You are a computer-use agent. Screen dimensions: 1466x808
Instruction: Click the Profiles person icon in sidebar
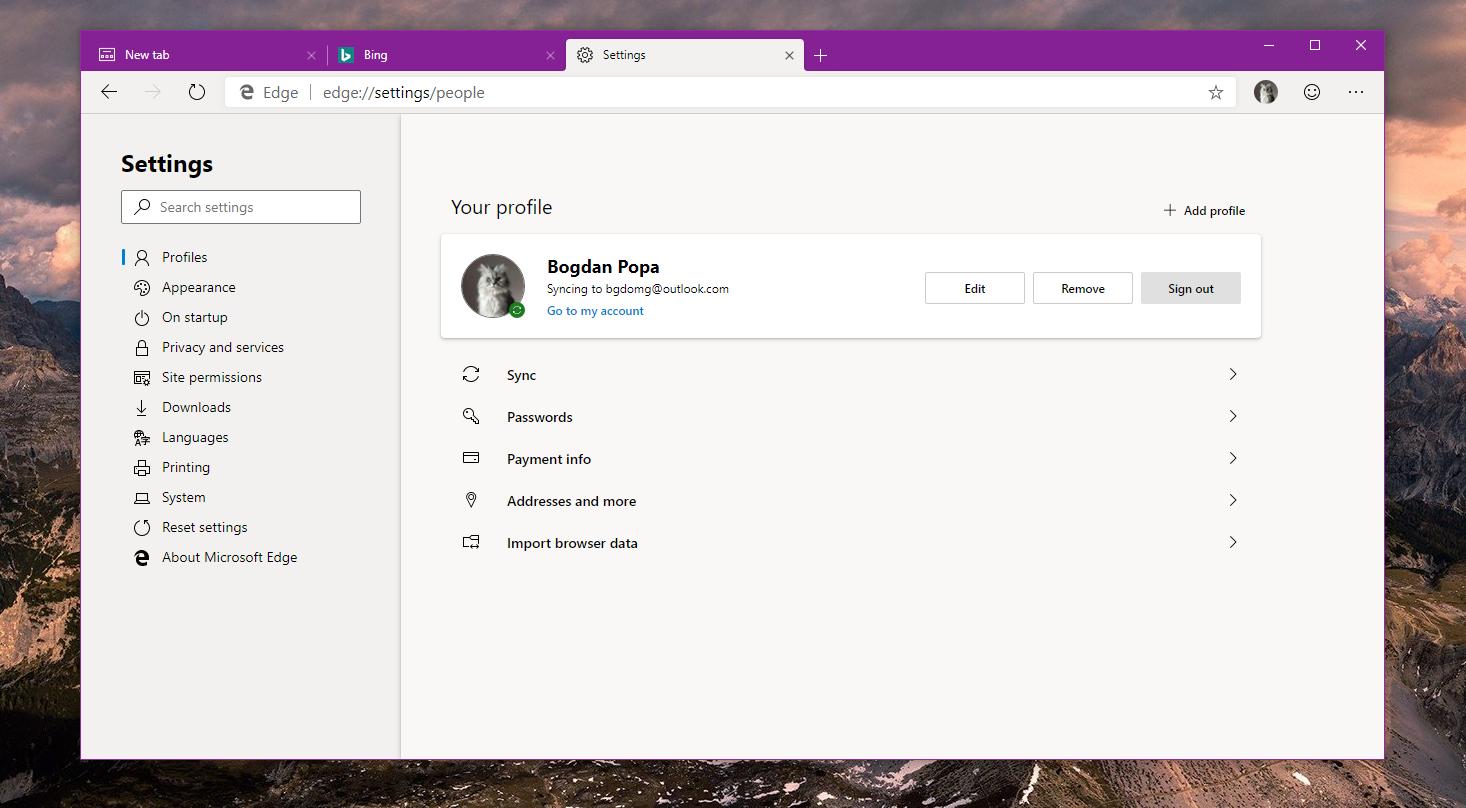pos(142,258)
